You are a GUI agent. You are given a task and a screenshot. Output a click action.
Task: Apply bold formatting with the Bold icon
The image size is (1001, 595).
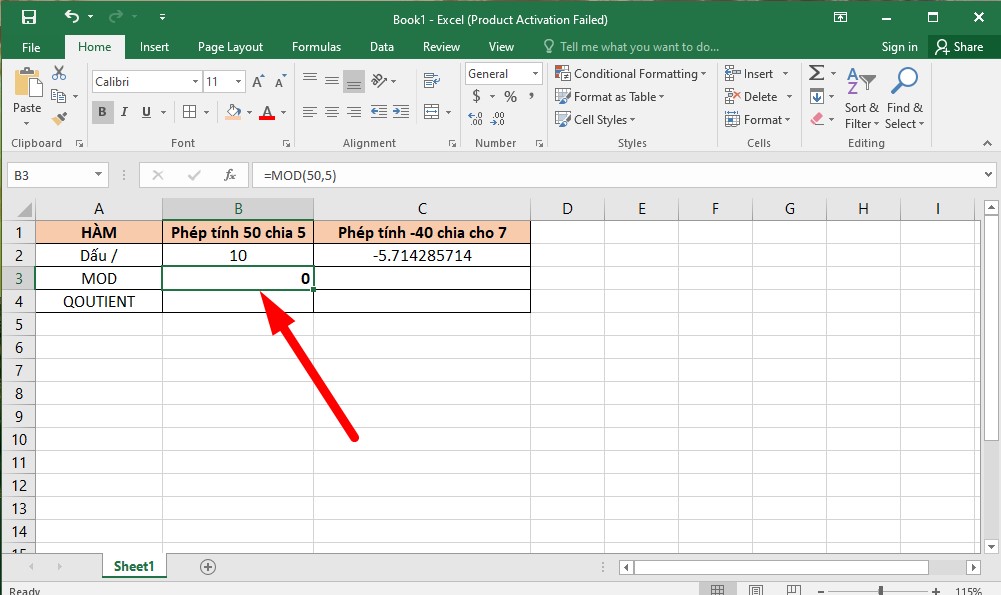point(103,112)
